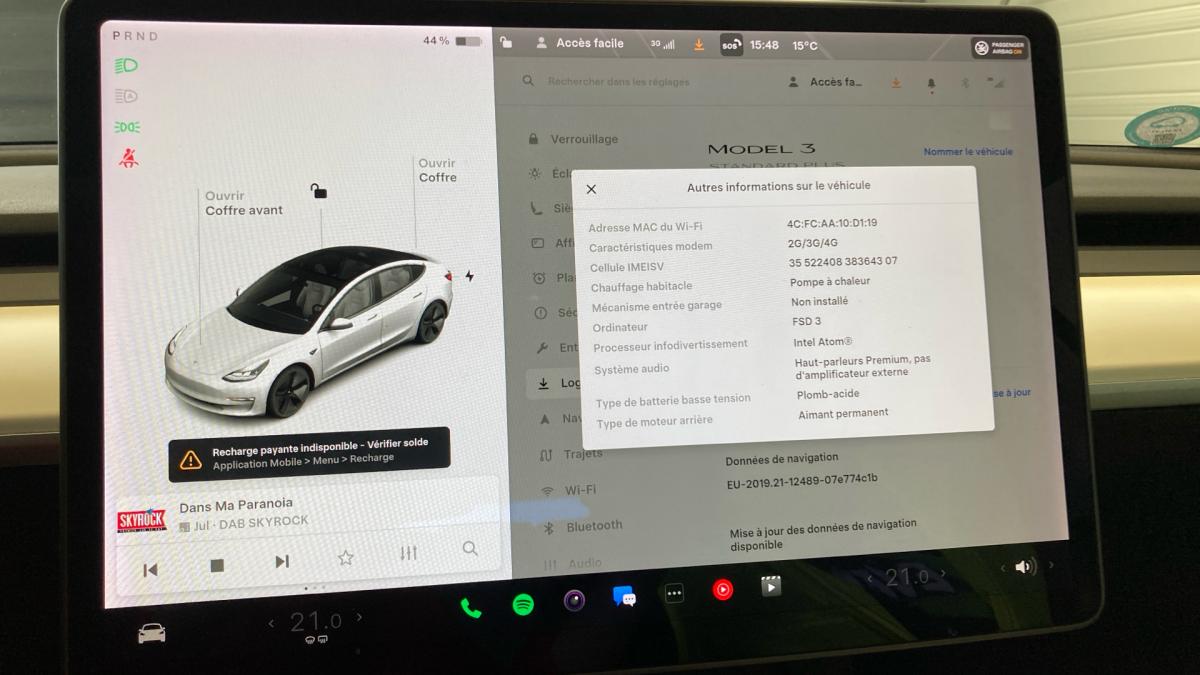This screenshot has width=1200, height=675.
Task: Tap lock icon in top status bar
Action: (x=506, y=42)
